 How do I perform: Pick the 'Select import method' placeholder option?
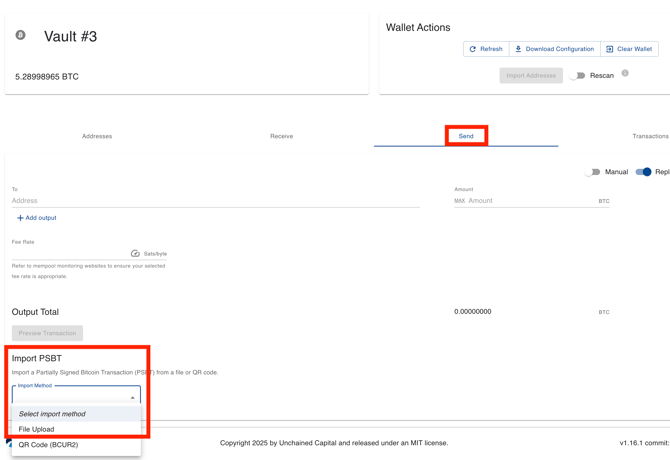click(x=52, y=414)
